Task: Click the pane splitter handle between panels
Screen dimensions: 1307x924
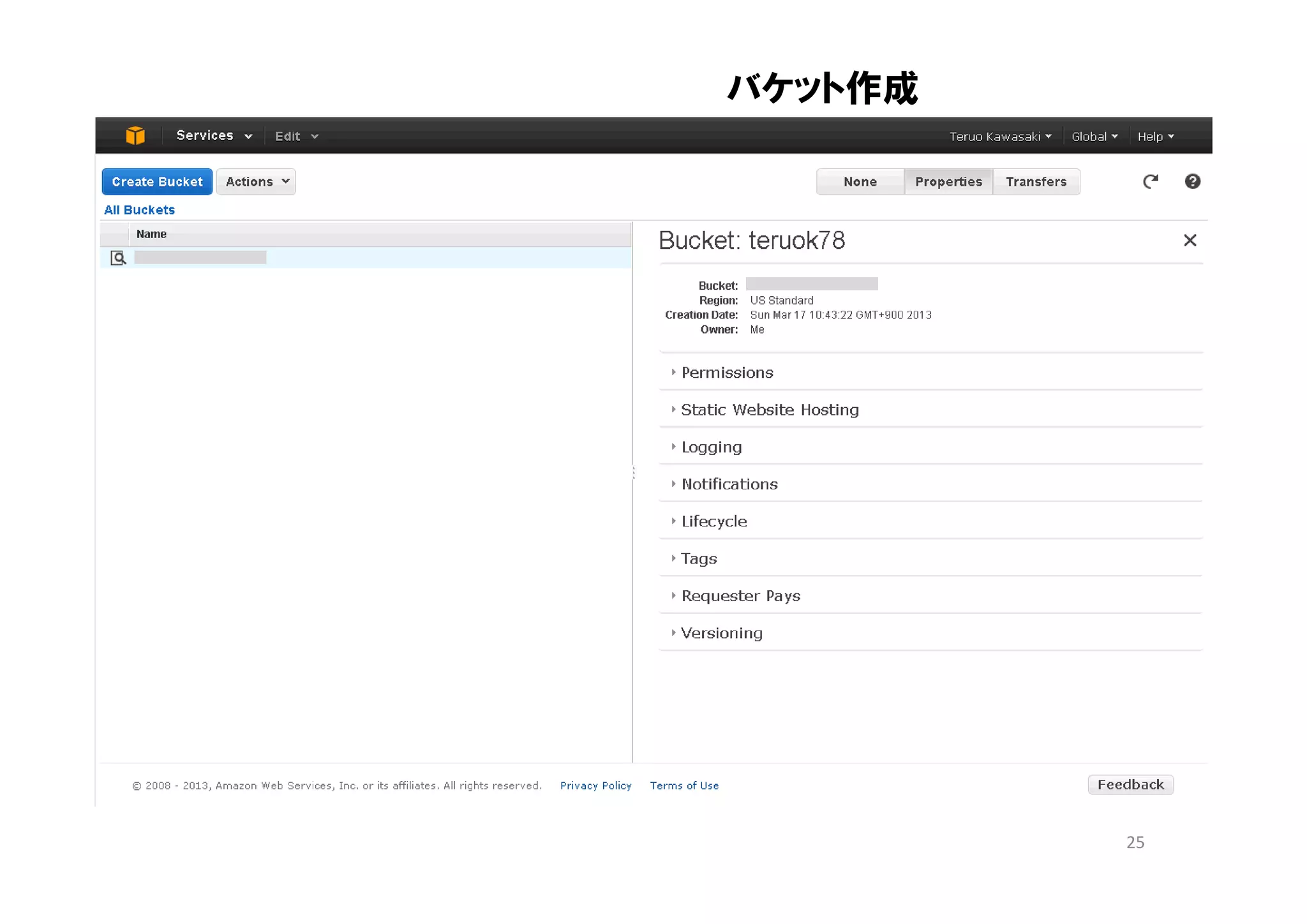Action: [x=633, y=473]
